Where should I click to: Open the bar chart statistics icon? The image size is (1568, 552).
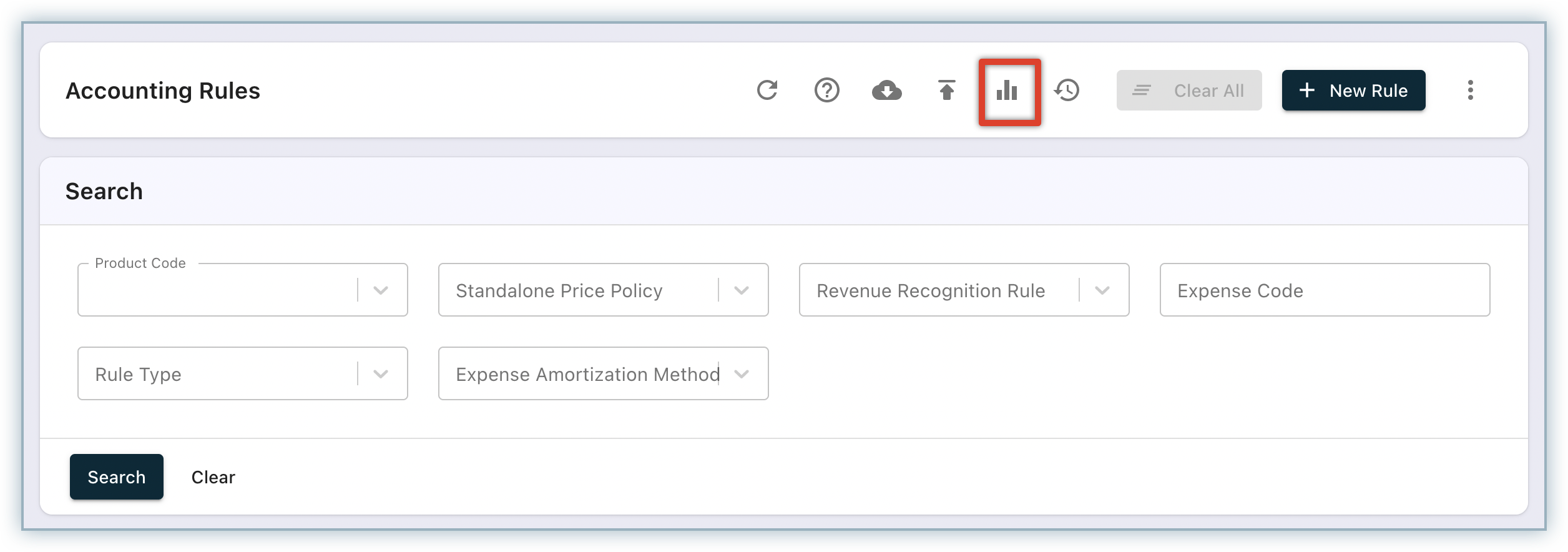click(x=1007, y=91)
